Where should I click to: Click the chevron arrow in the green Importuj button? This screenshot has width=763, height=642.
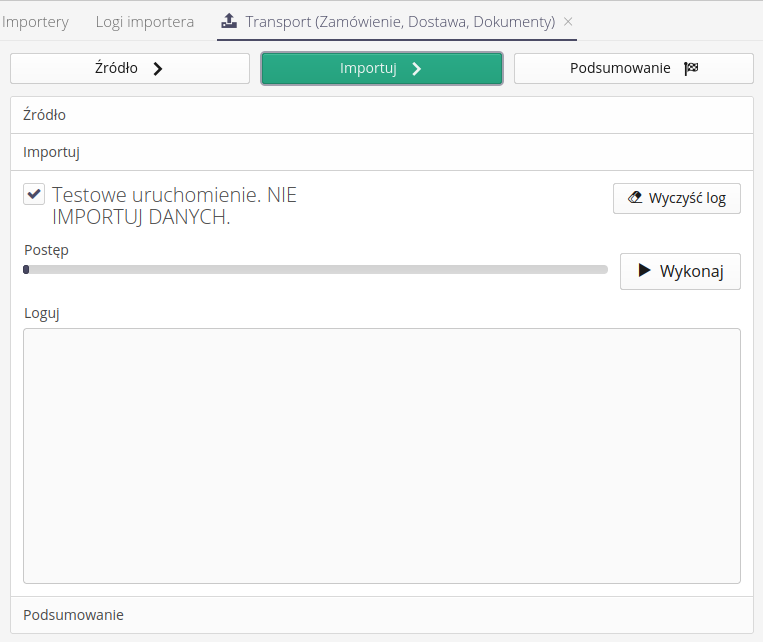pyautogui.click(x=417, y=69)
